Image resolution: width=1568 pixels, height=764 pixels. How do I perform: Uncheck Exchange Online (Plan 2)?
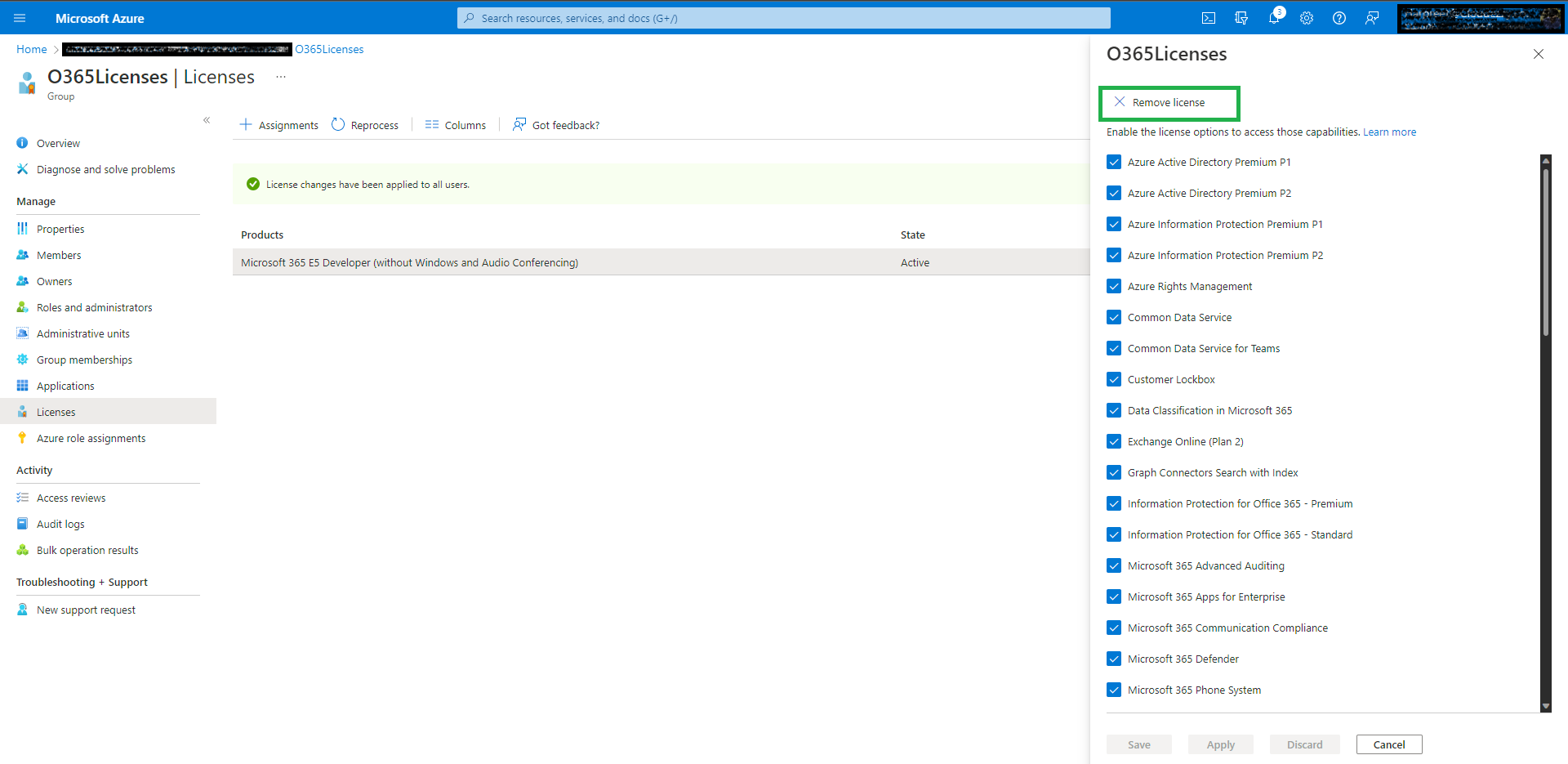point(1114,441)
